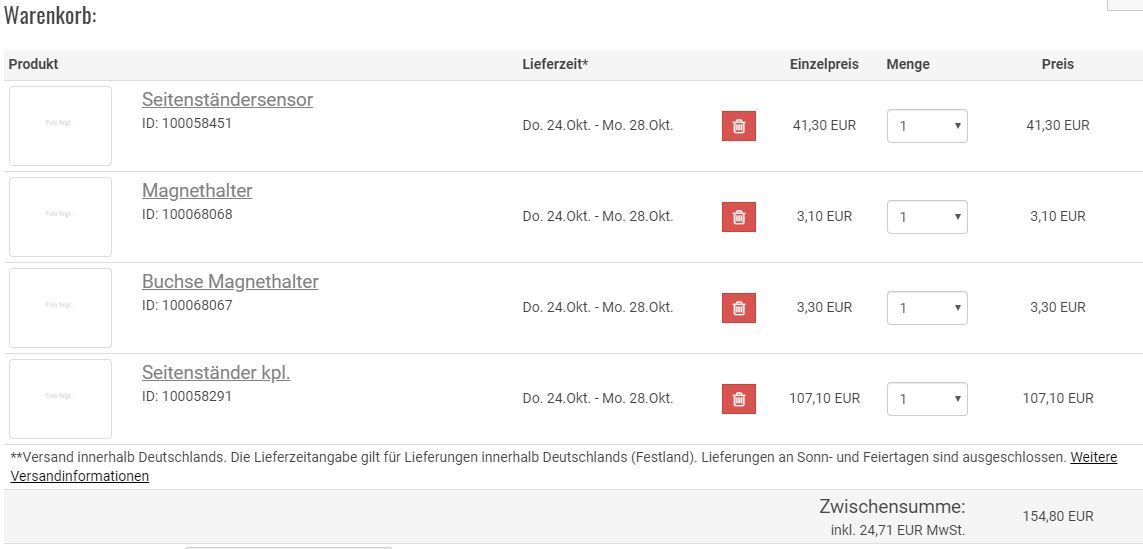Viewport: 1143px width, 549px height.
Task: Click thumbnail for Seitenständer kpl.
Action: click(60, 399)
